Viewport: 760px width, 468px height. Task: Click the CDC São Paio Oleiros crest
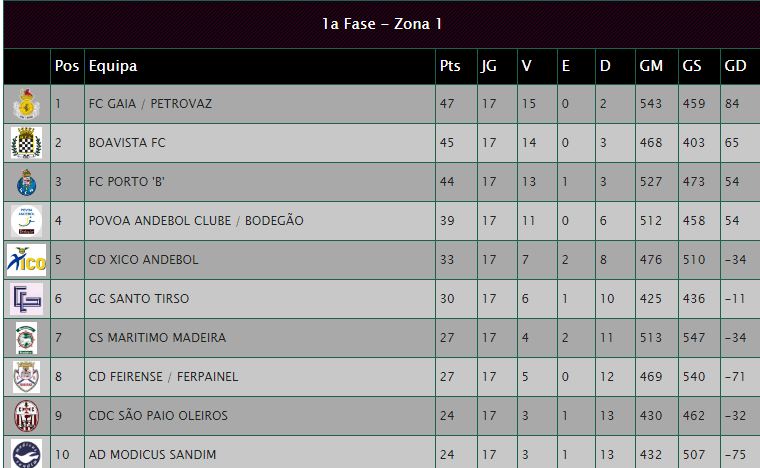[26, 416]
